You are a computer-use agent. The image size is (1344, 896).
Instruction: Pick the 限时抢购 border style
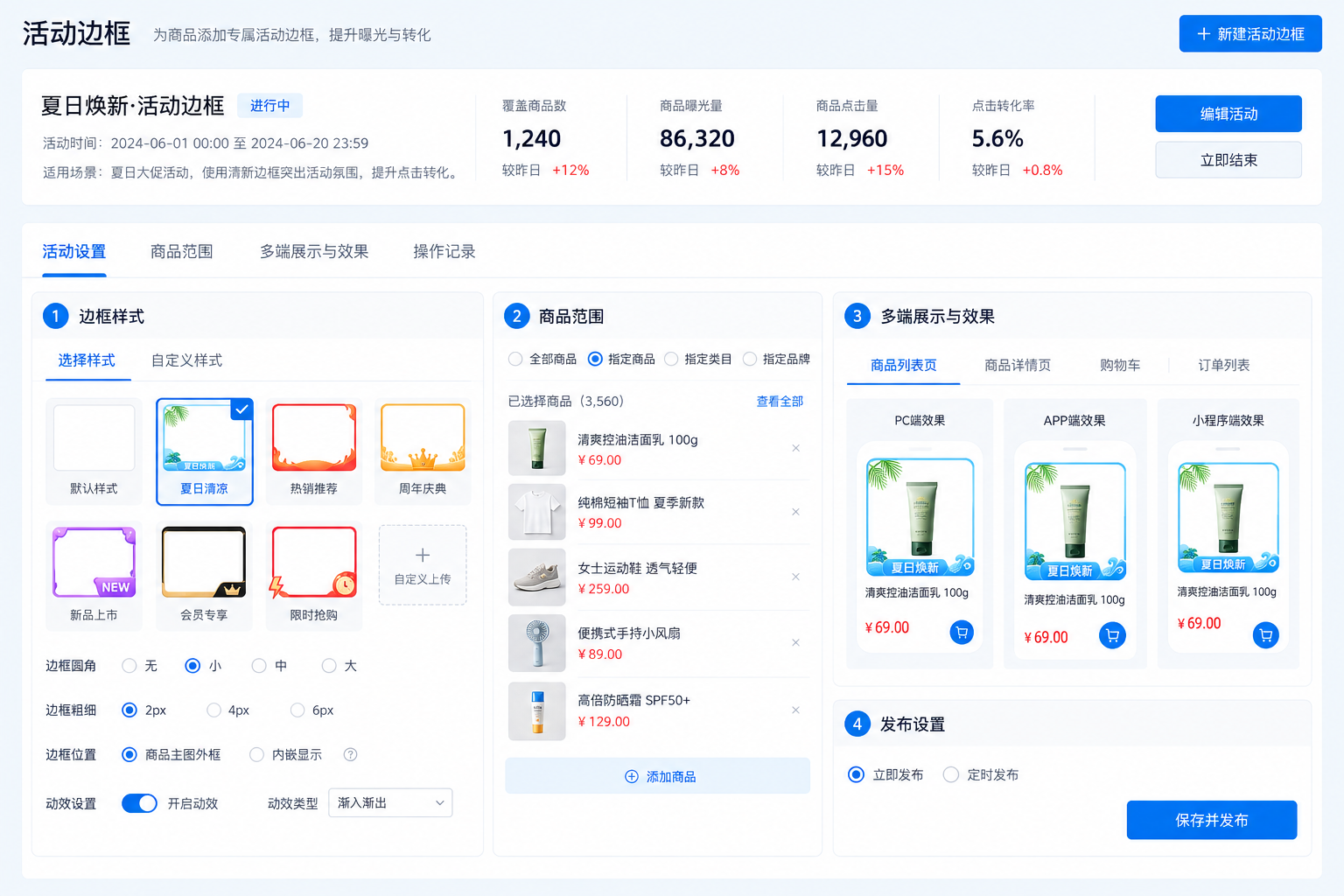tap(314, 577)
